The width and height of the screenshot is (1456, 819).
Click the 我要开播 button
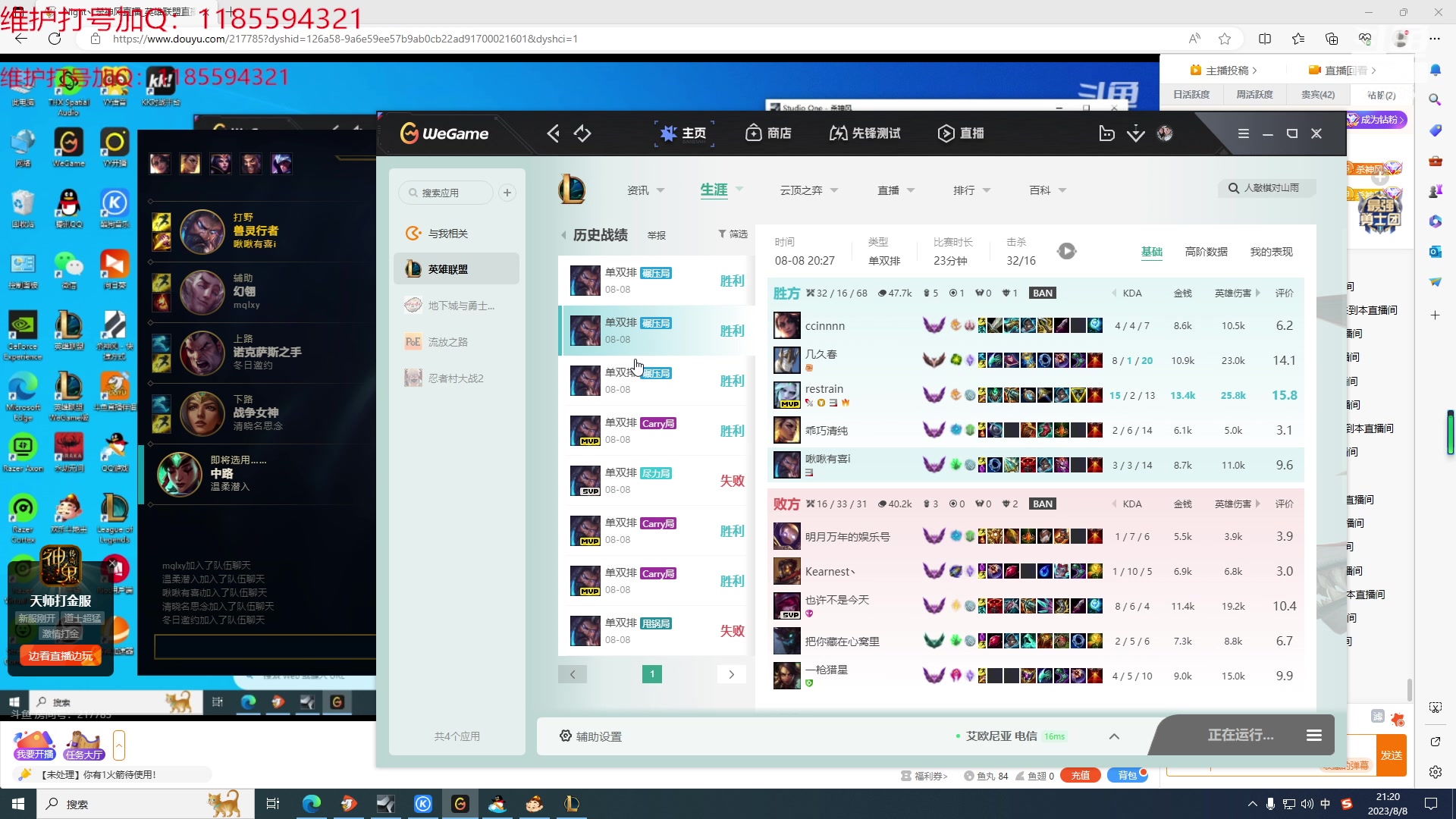tap(33, 754)
